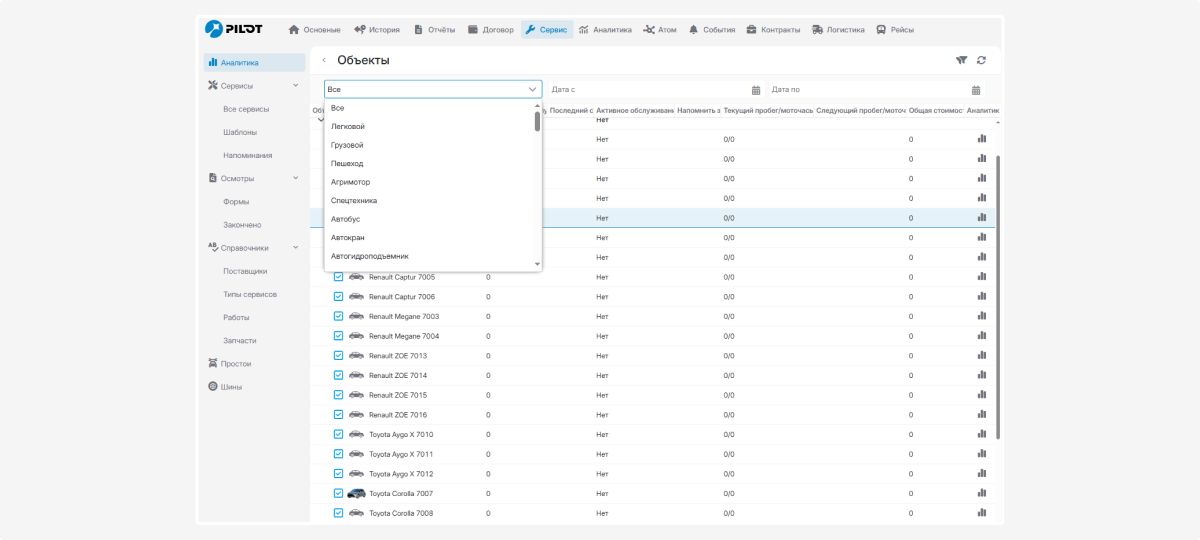The width and height of the screenshot is (1200, 540).
Task: Open analytics chart icon for Renault Megane 7003
Action: [982, 316]
